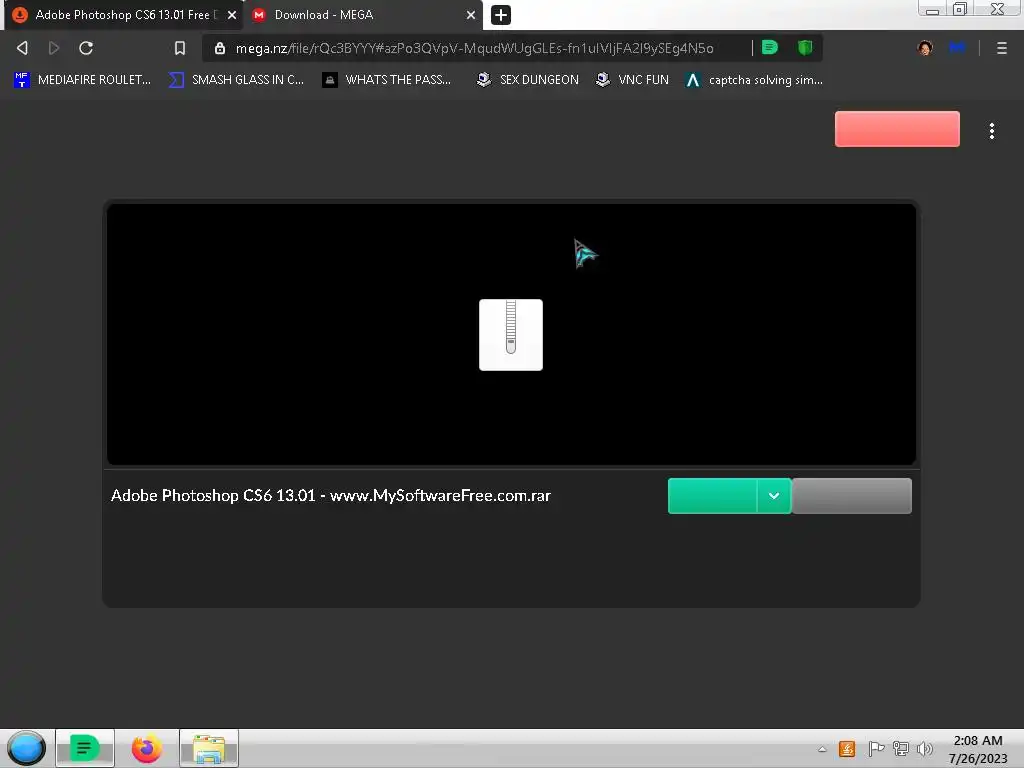Select the Download - MEGA tab
Image resolution: width=1024 pixels, height=768 pixels.
pyautogui.click(x=362, y=14)
